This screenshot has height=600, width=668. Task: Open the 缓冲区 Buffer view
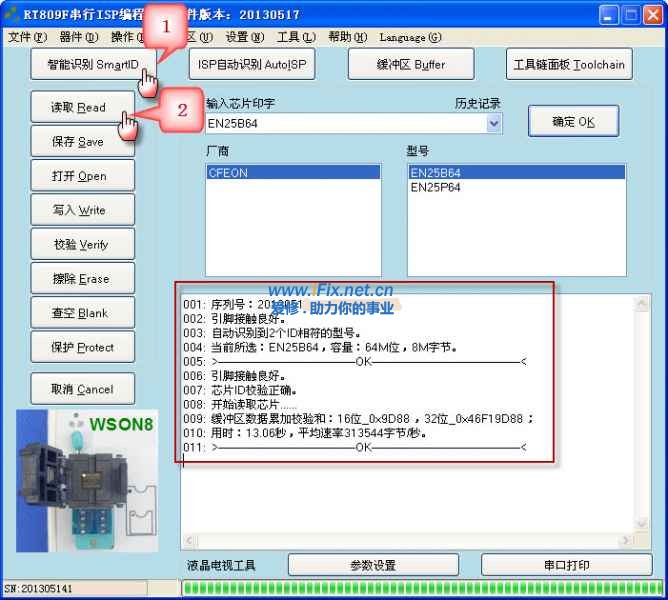tap(411, 64)
